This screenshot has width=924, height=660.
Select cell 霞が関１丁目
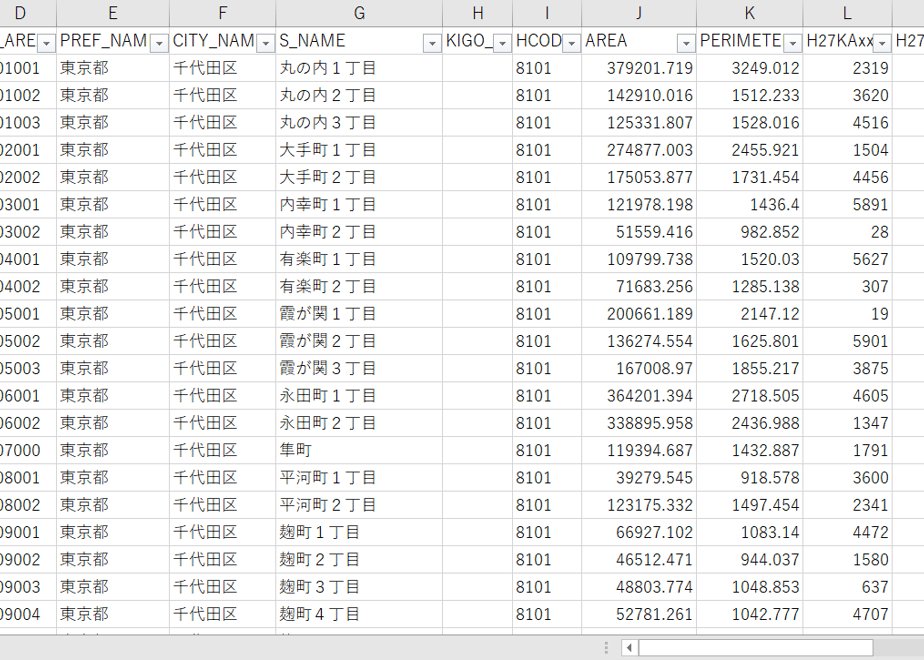pos(359,314)
